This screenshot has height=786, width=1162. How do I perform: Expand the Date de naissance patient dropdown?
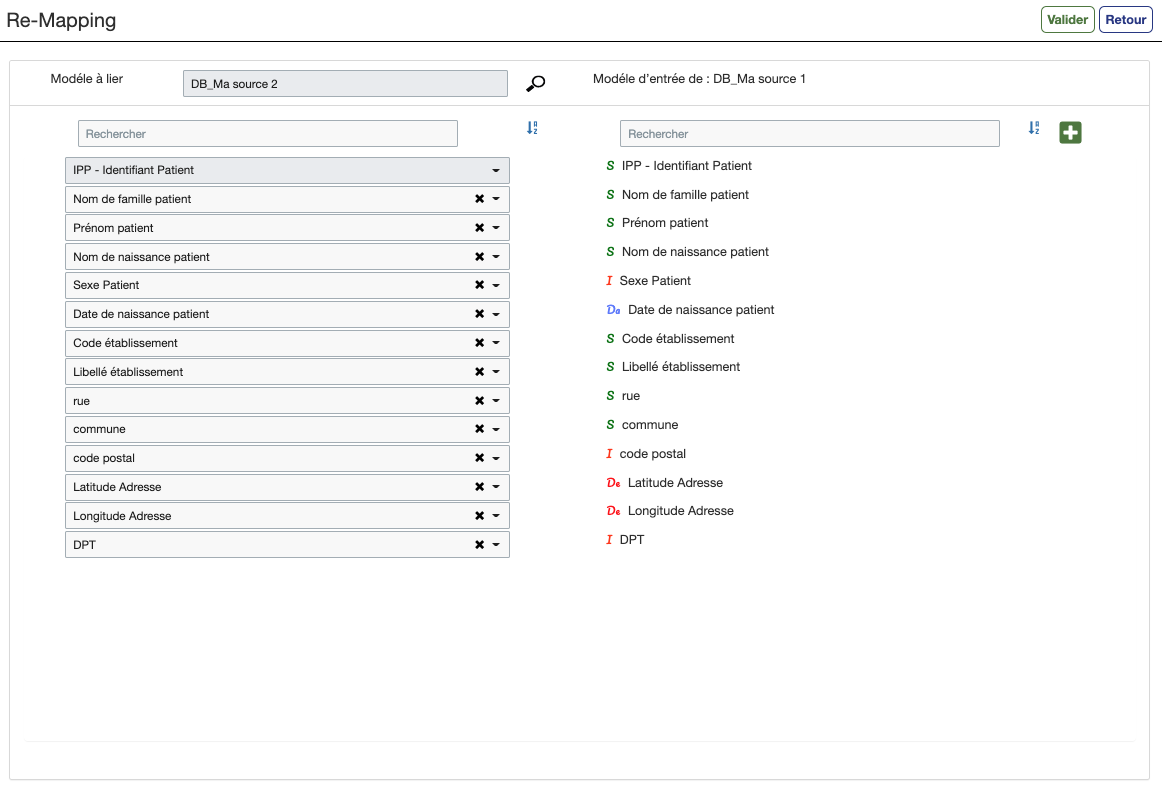[x=496, y=315]
